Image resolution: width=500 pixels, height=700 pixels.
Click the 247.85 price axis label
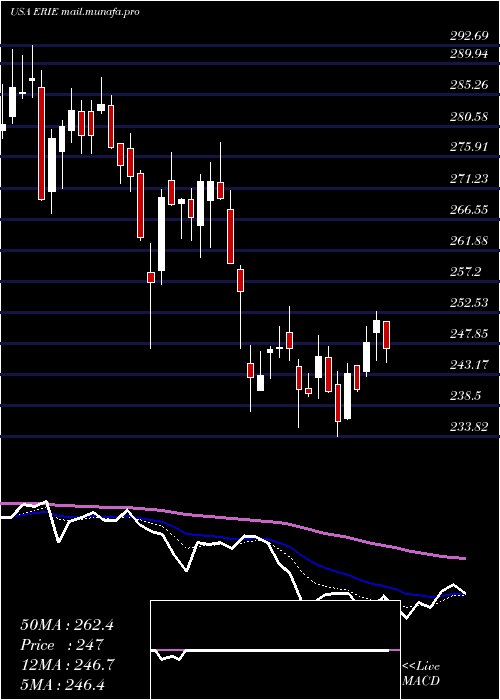(x=469, y=334)
